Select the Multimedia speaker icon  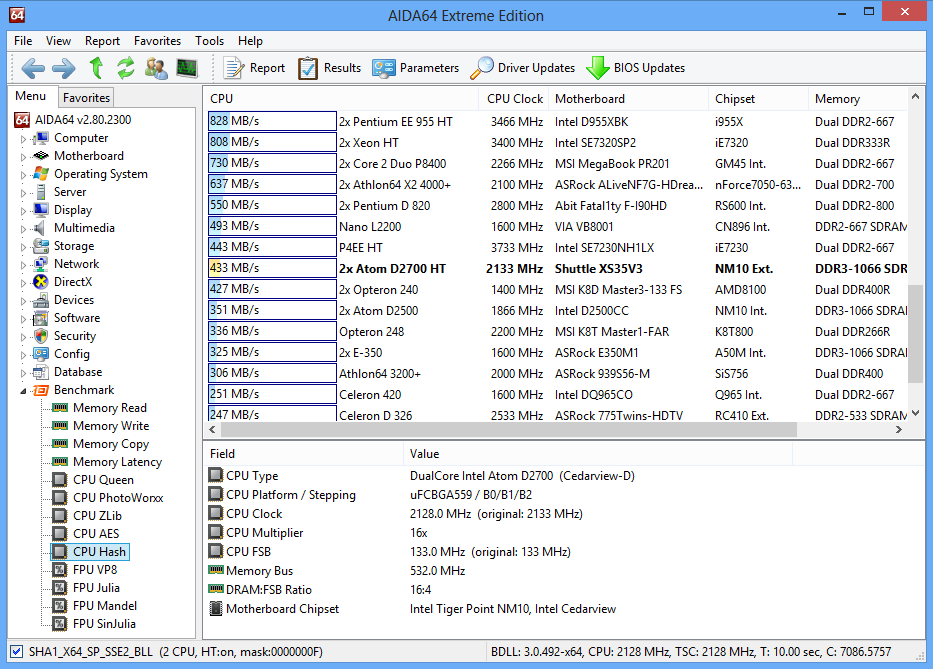pos(40,228)
